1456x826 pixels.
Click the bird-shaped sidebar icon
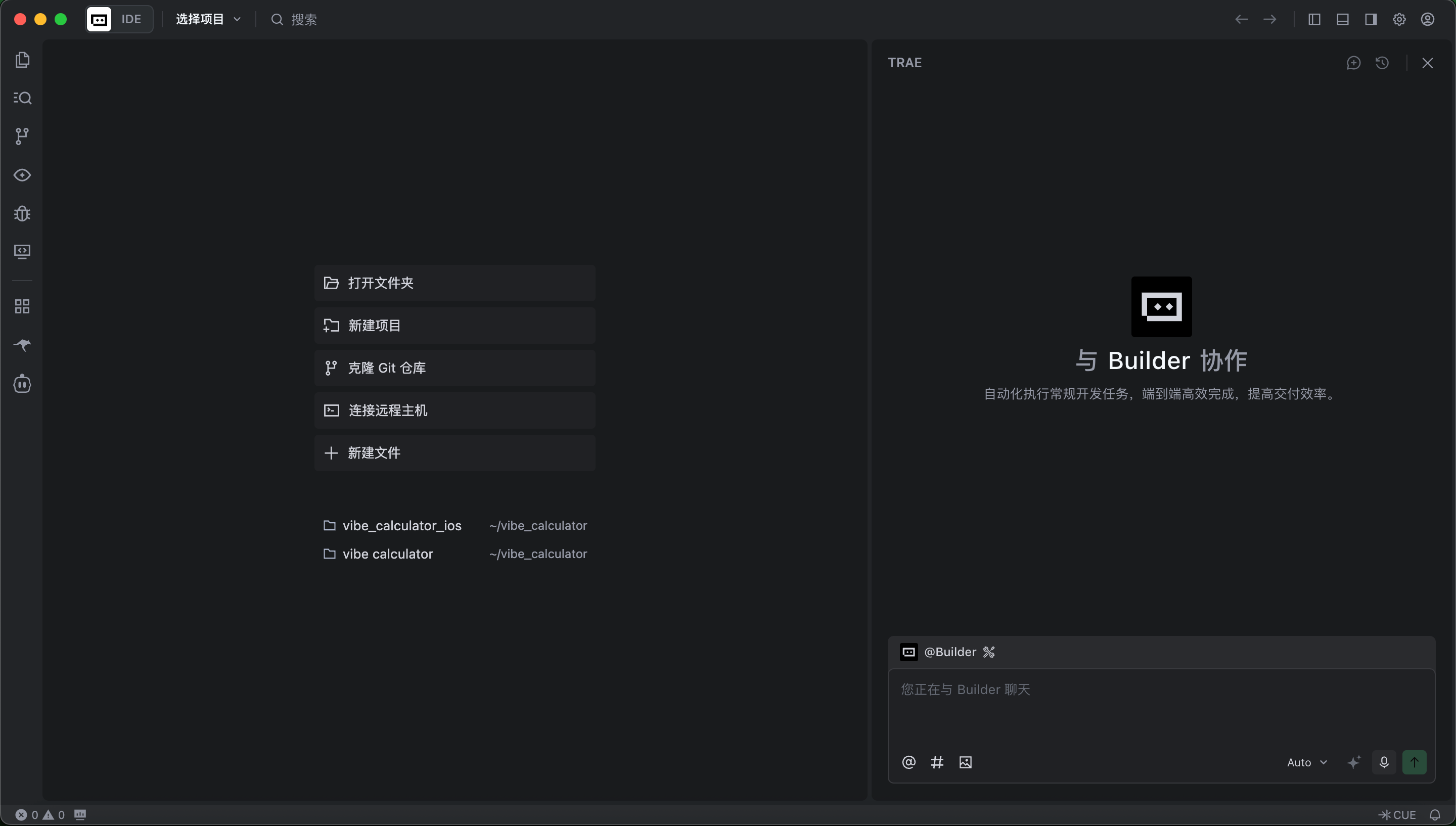click(22, 345)
